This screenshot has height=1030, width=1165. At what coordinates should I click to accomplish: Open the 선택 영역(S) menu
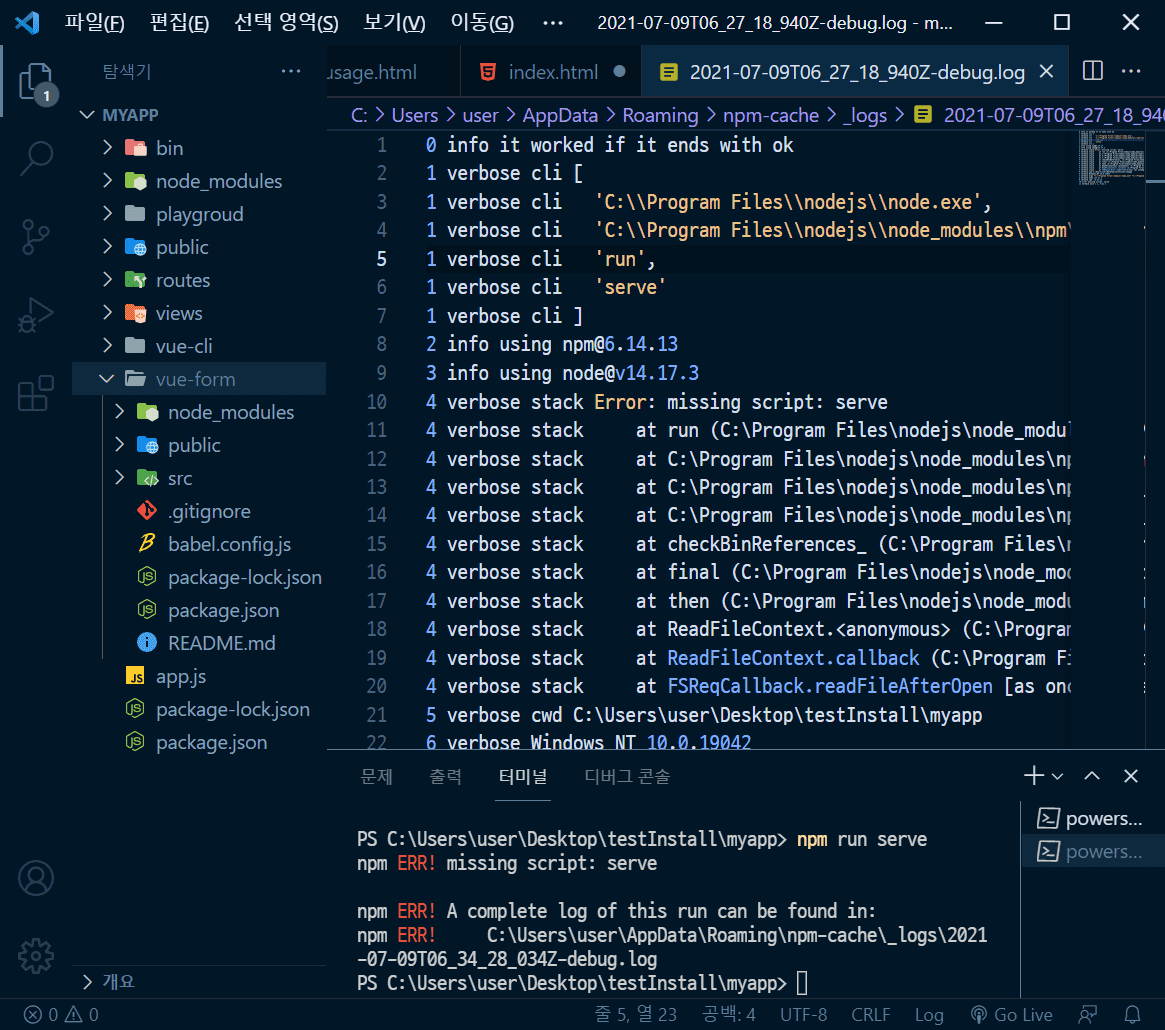pos(286,22)
